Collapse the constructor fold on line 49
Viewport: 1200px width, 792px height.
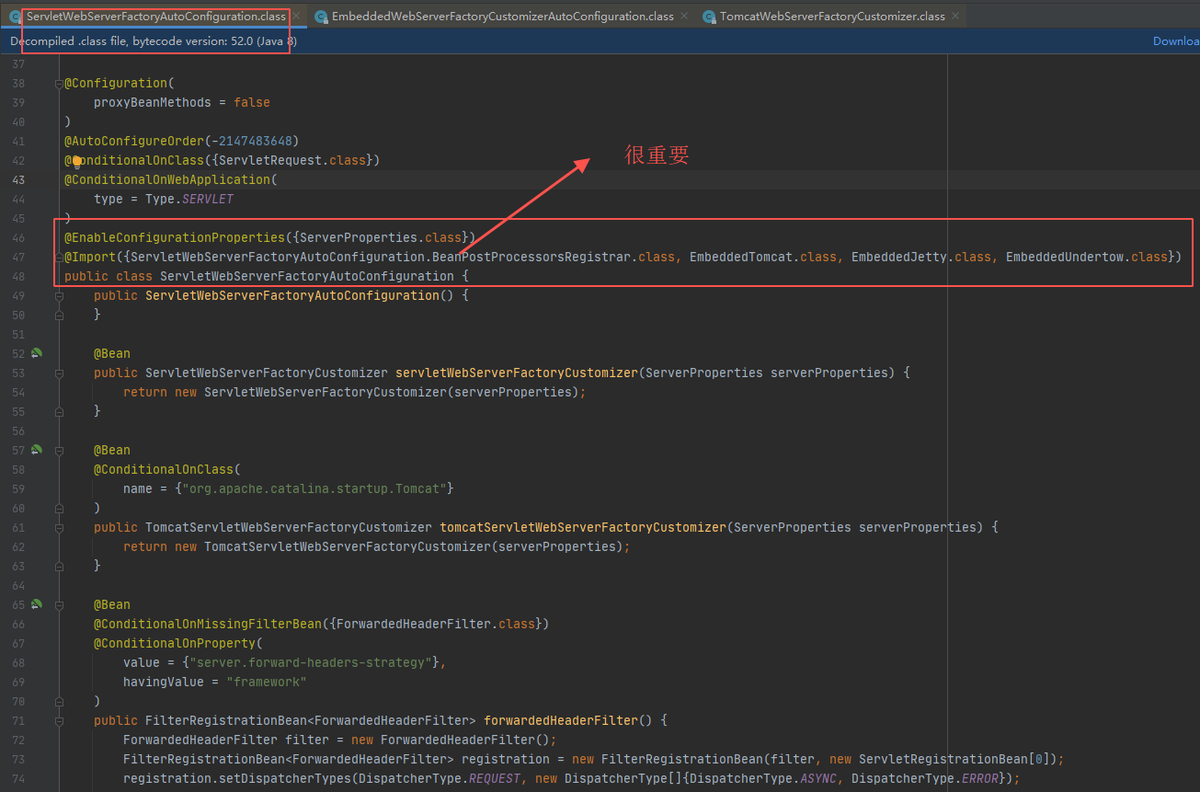(59, 295)
